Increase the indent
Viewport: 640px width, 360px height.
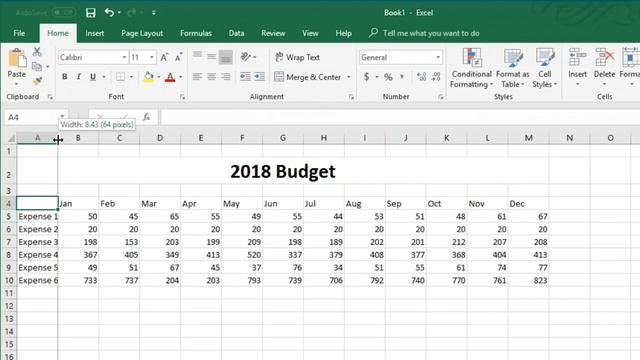coord(260,77)
